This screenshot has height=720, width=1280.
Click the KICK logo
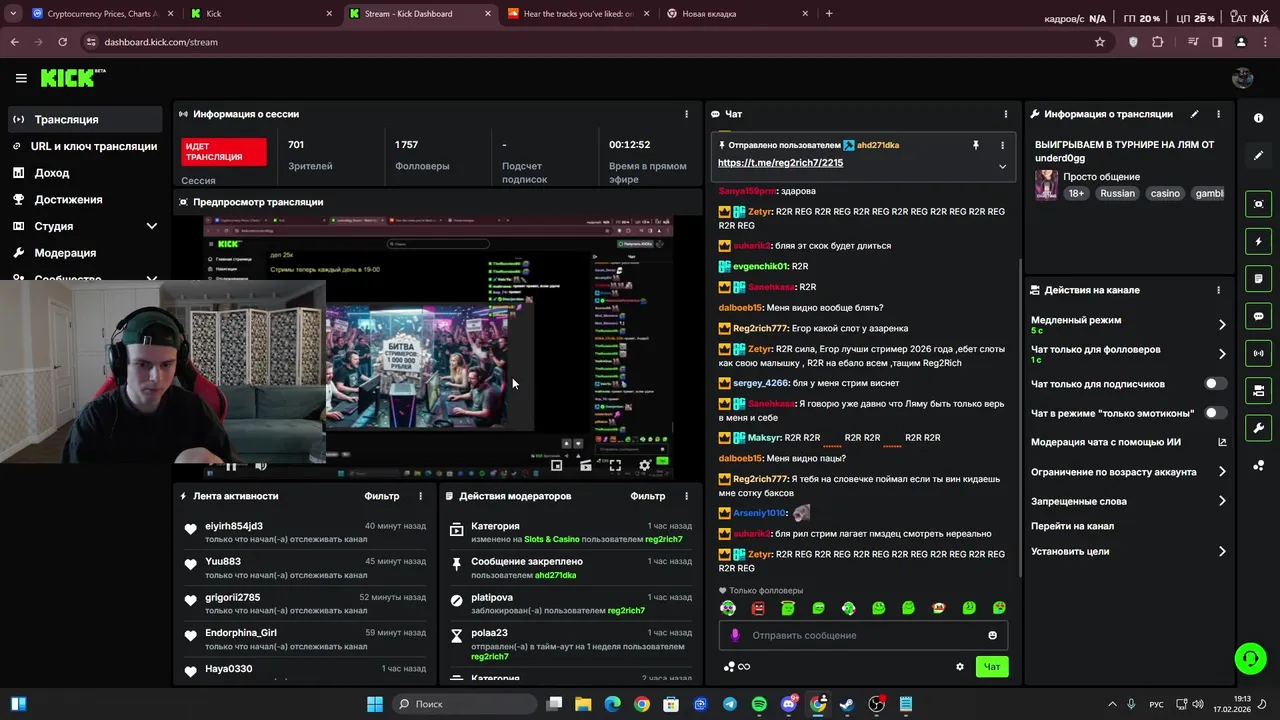point(71,78)
